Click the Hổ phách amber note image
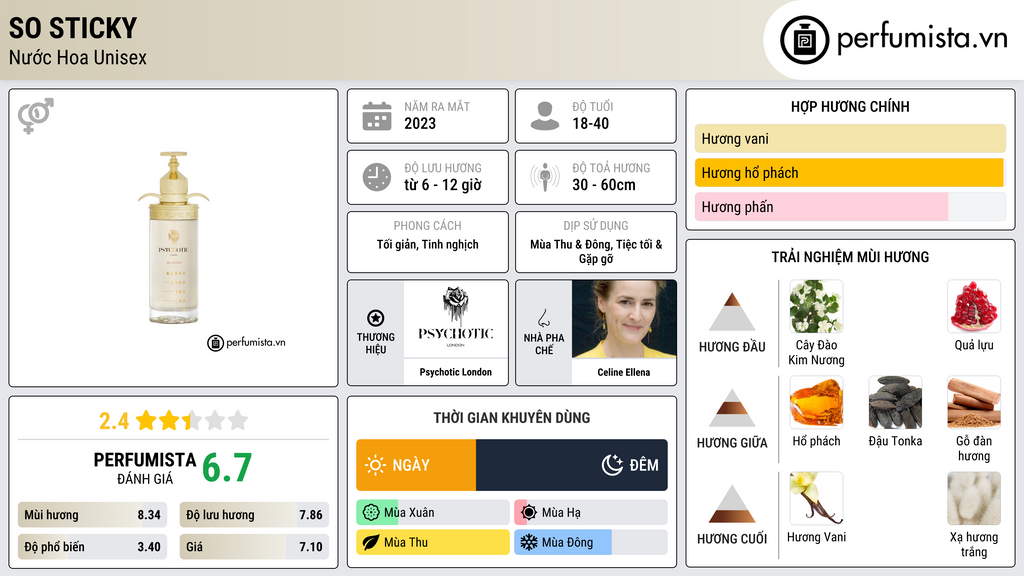This screenshot has height=576, width=1024. [x=816, y=402]
